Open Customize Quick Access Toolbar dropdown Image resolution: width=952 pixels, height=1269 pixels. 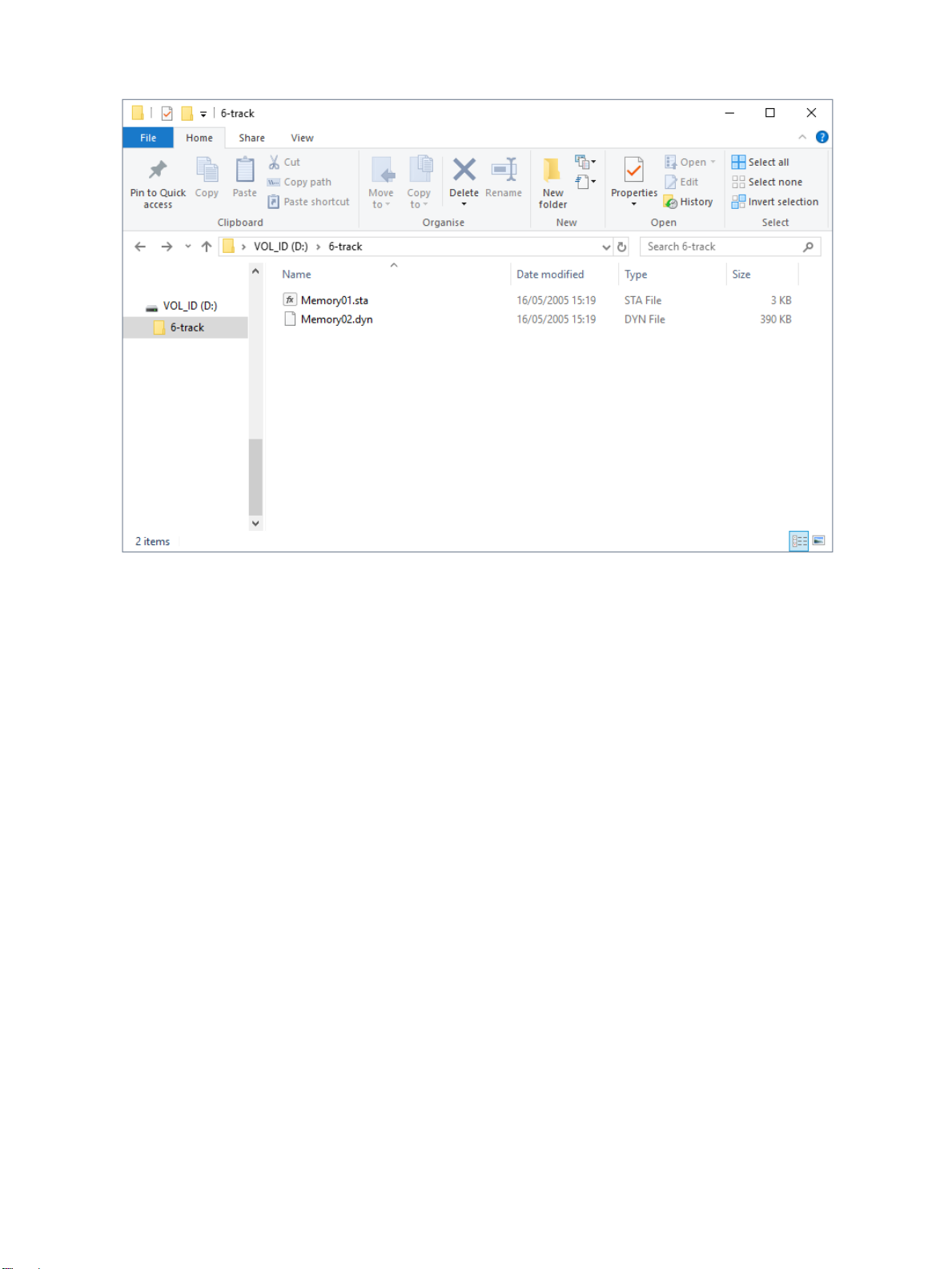(203, 114)
